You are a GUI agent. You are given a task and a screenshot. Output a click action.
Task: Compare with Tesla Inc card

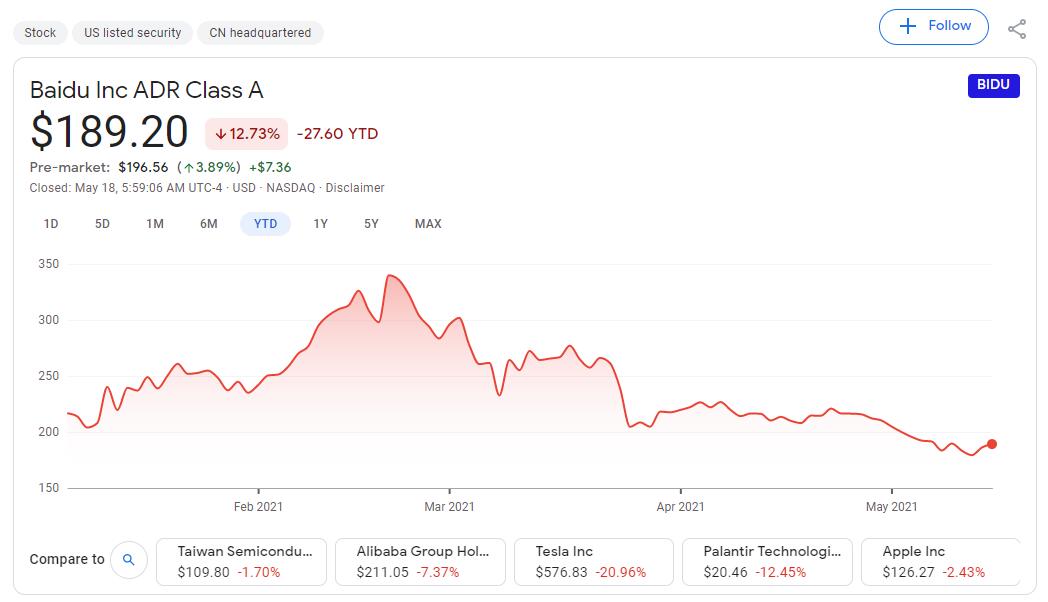[594, 562]
